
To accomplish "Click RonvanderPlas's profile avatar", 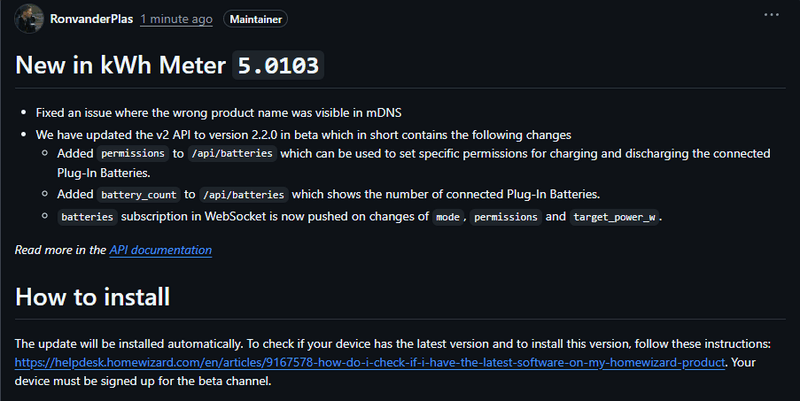I will click(29, 18).
